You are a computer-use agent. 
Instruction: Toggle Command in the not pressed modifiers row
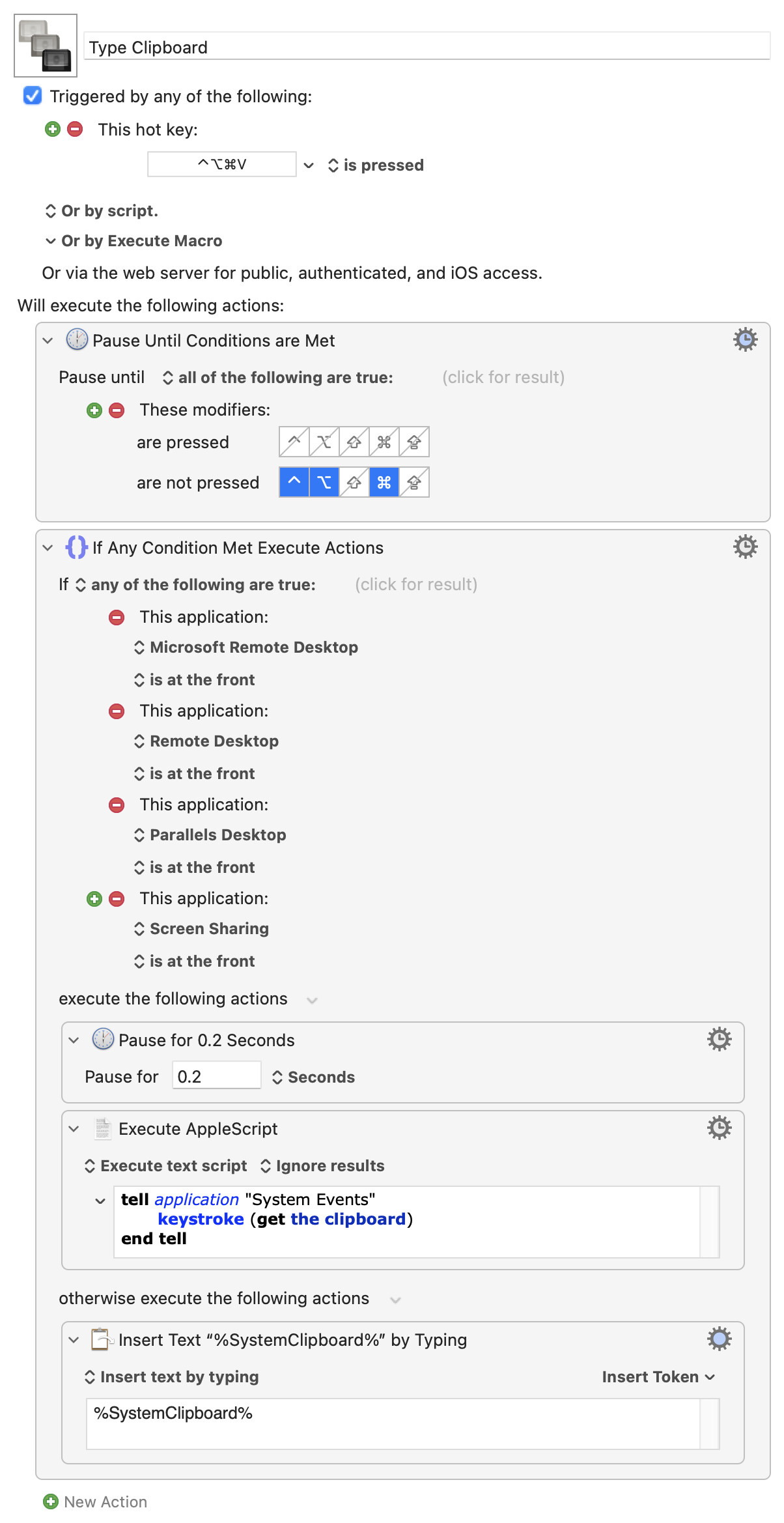click(384, 483)
